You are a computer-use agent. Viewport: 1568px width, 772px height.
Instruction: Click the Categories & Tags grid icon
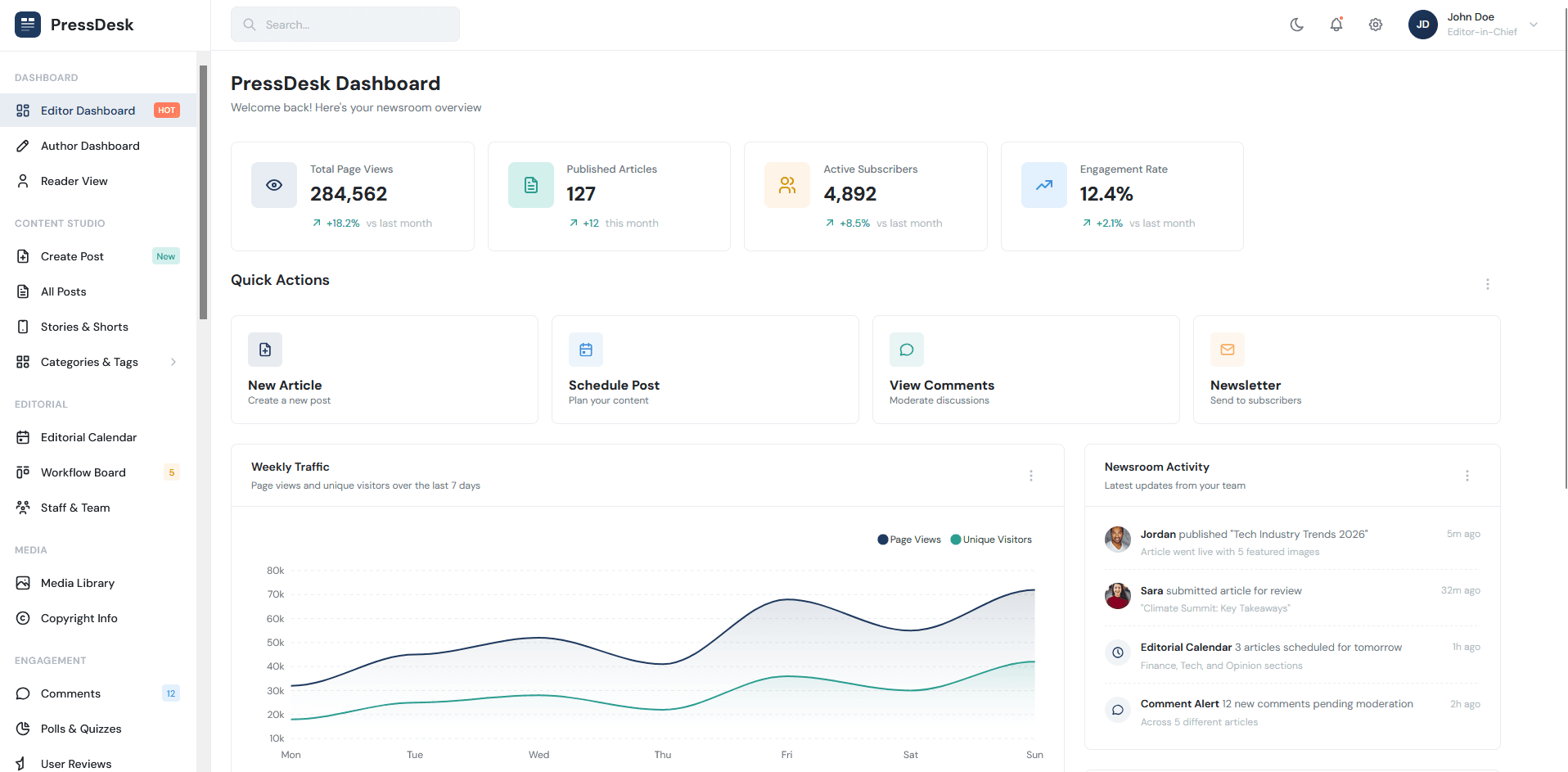tap(23, 362)
